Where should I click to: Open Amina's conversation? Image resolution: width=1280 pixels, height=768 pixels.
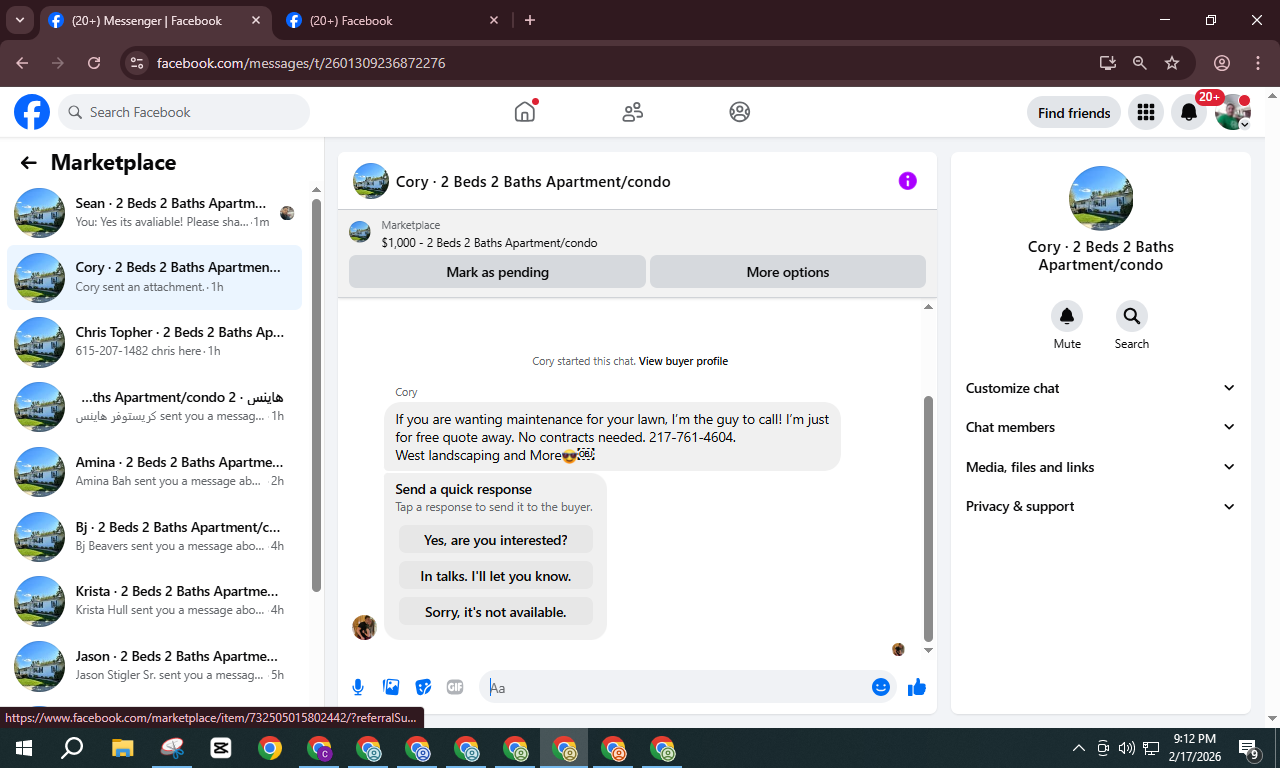tap(155, 471)
